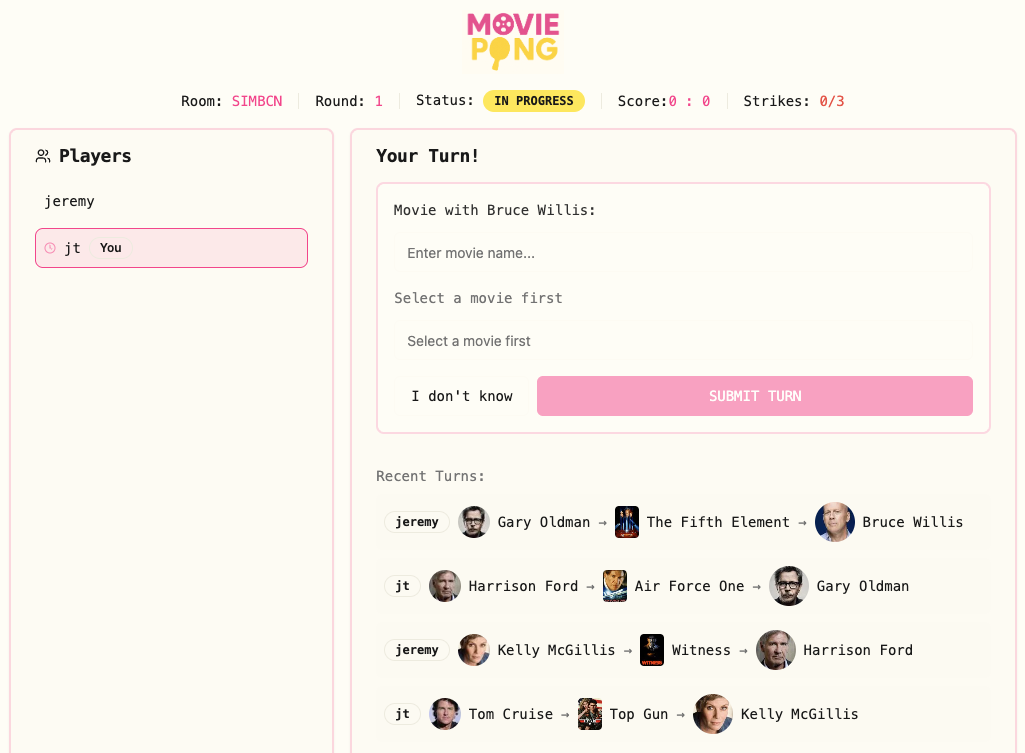Screen dimensions: 1025x753
Task: Click the Top Gun poster thumbnail
Action: [x=590, y=714]
